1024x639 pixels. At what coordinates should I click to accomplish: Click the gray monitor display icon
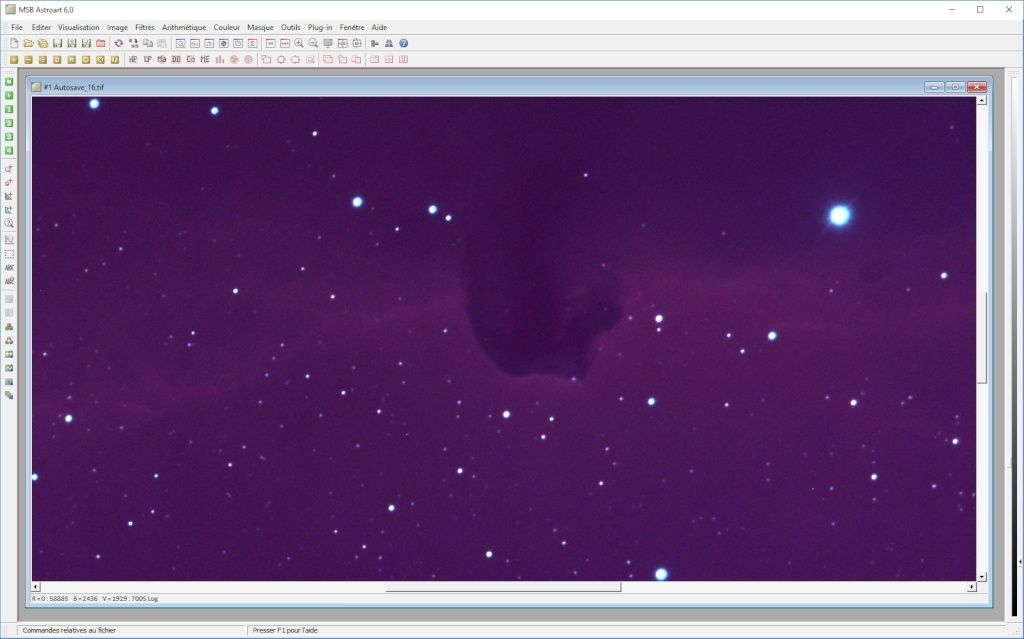[328, 43]
